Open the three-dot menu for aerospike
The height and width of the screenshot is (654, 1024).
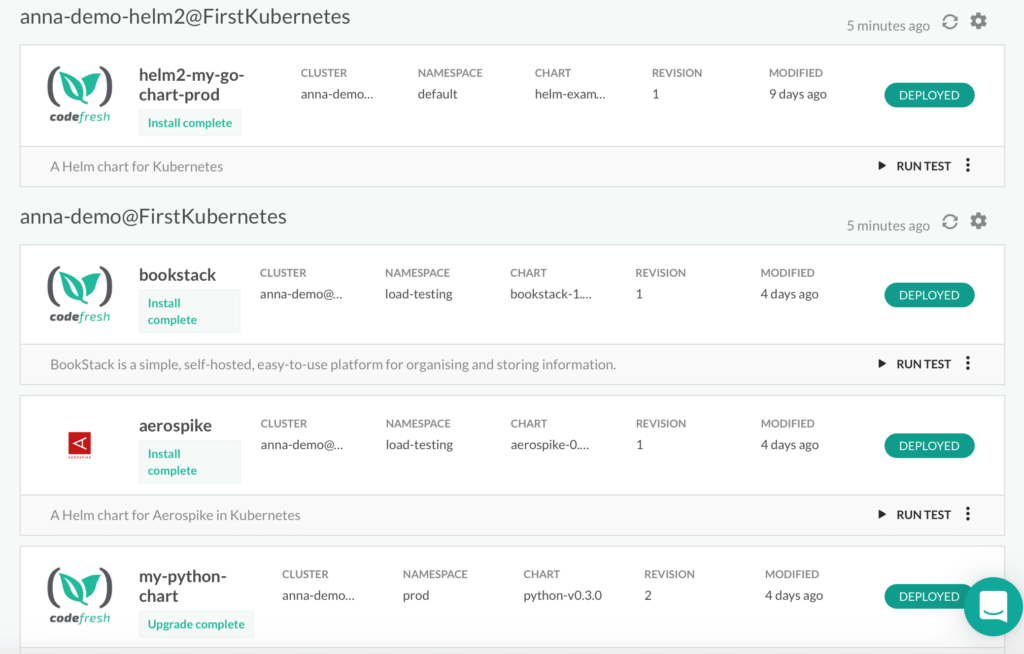tap(968, 514)
